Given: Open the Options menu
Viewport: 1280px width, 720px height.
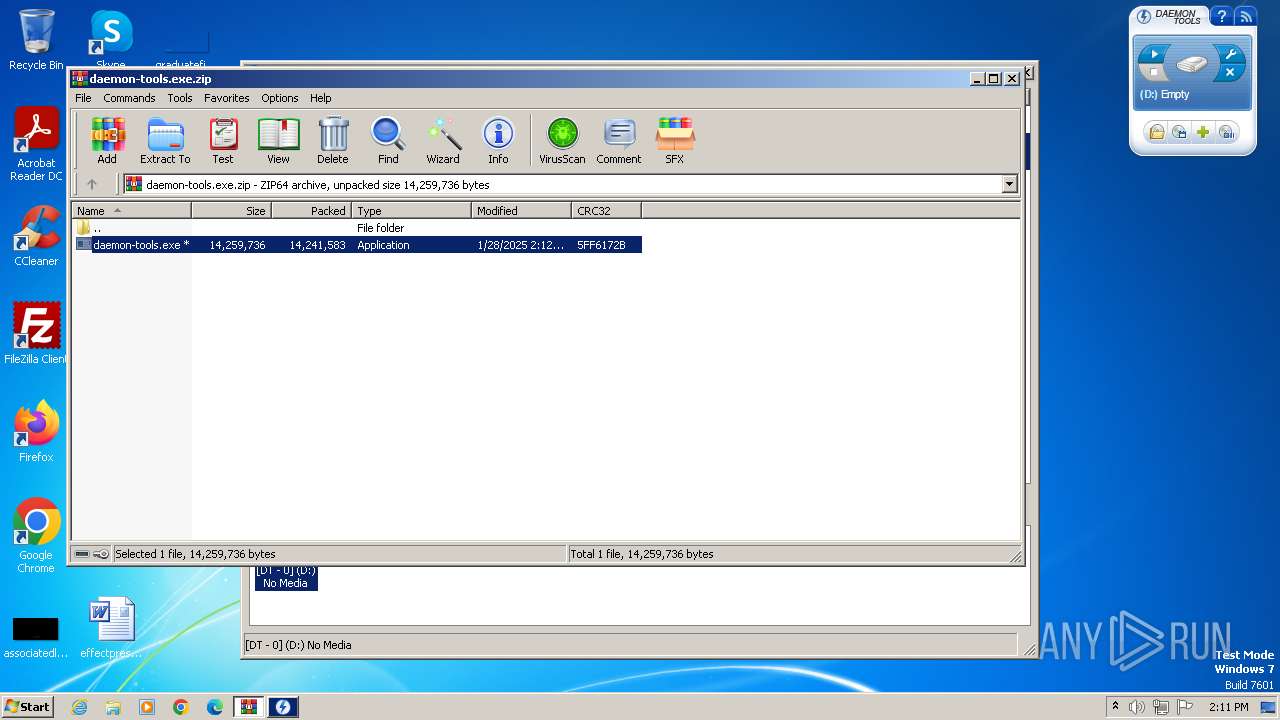Looking at the screenshot, I should coord(280,98).
